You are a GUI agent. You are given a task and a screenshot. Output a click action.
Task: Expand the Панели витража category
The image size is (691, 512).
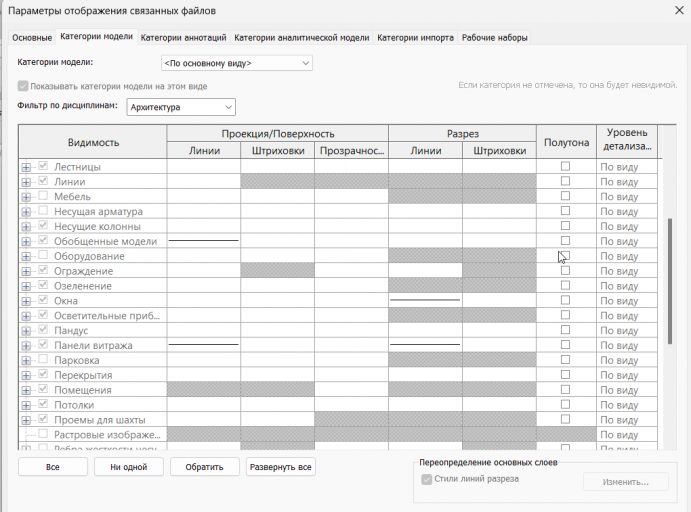[x=26, y=346]
